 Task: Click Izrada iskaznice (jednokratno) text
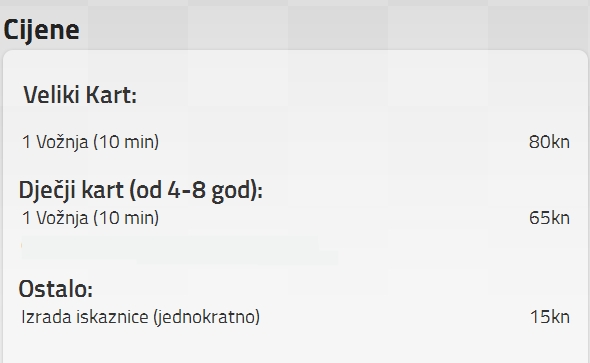click(140, 317)
